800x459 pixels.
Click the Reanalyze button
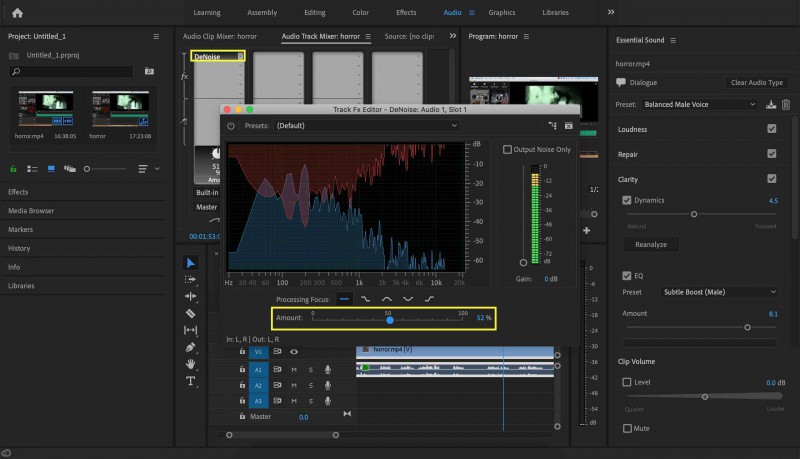click(x=651, y=244)
